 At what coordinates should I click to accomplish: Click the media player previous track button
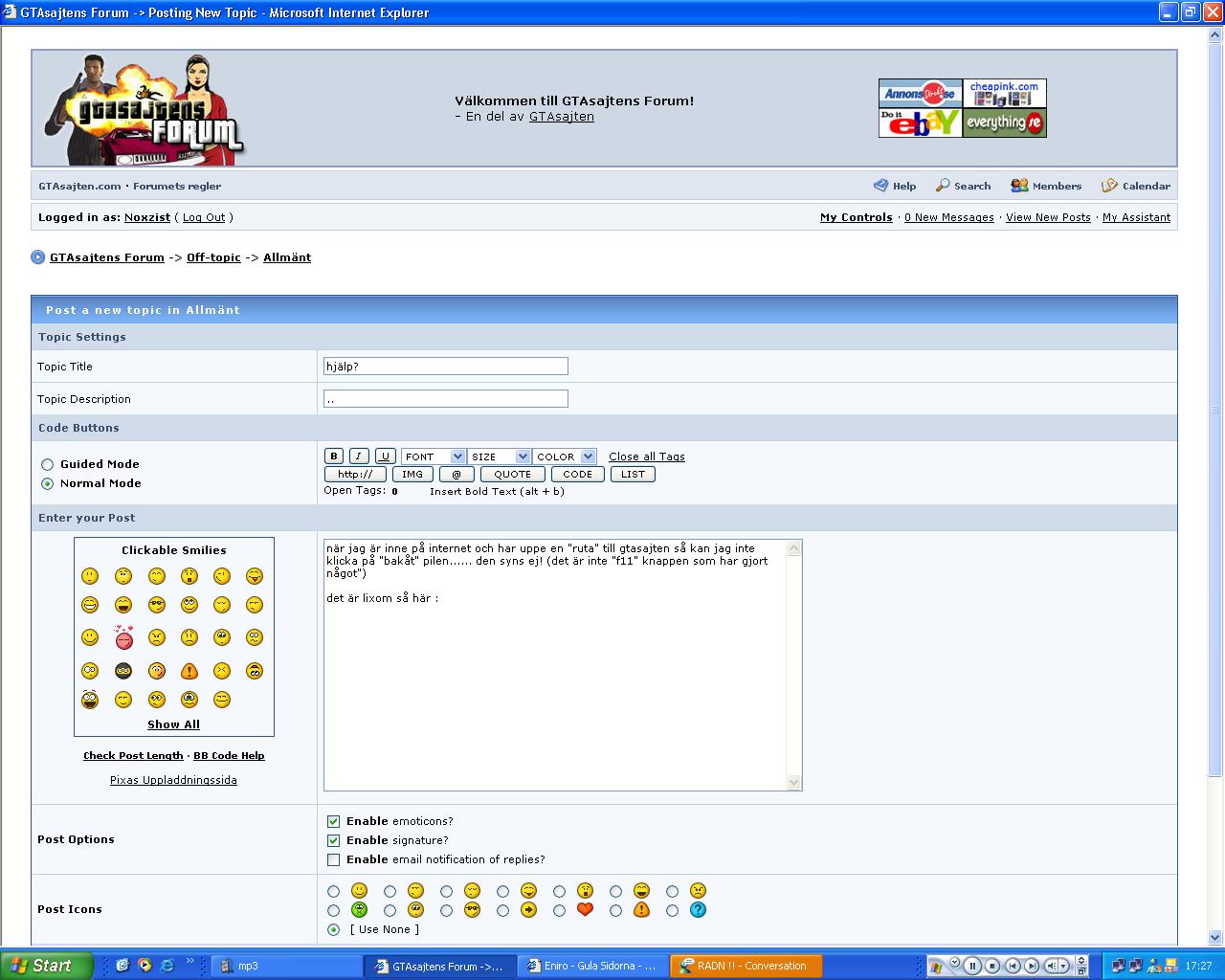coord(1013,967)
